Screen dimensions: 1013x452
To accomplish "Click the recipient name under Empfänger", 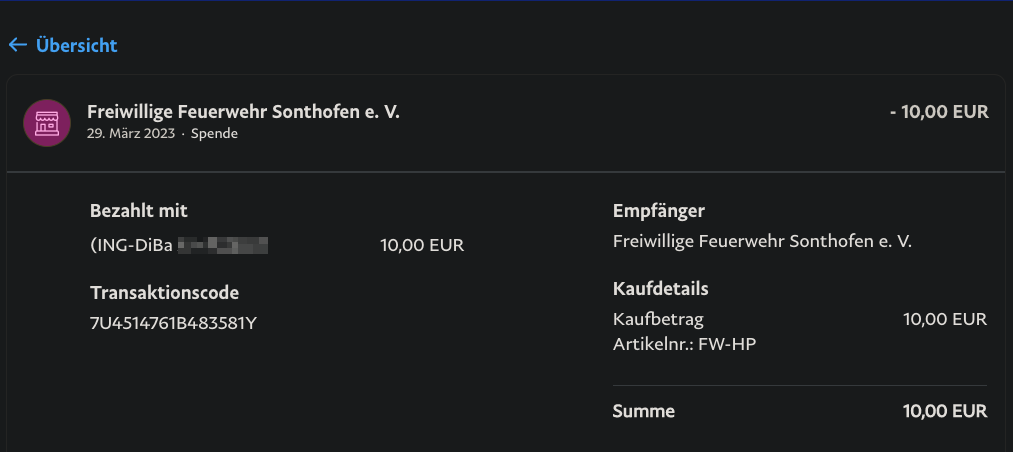I will point(762,241).
